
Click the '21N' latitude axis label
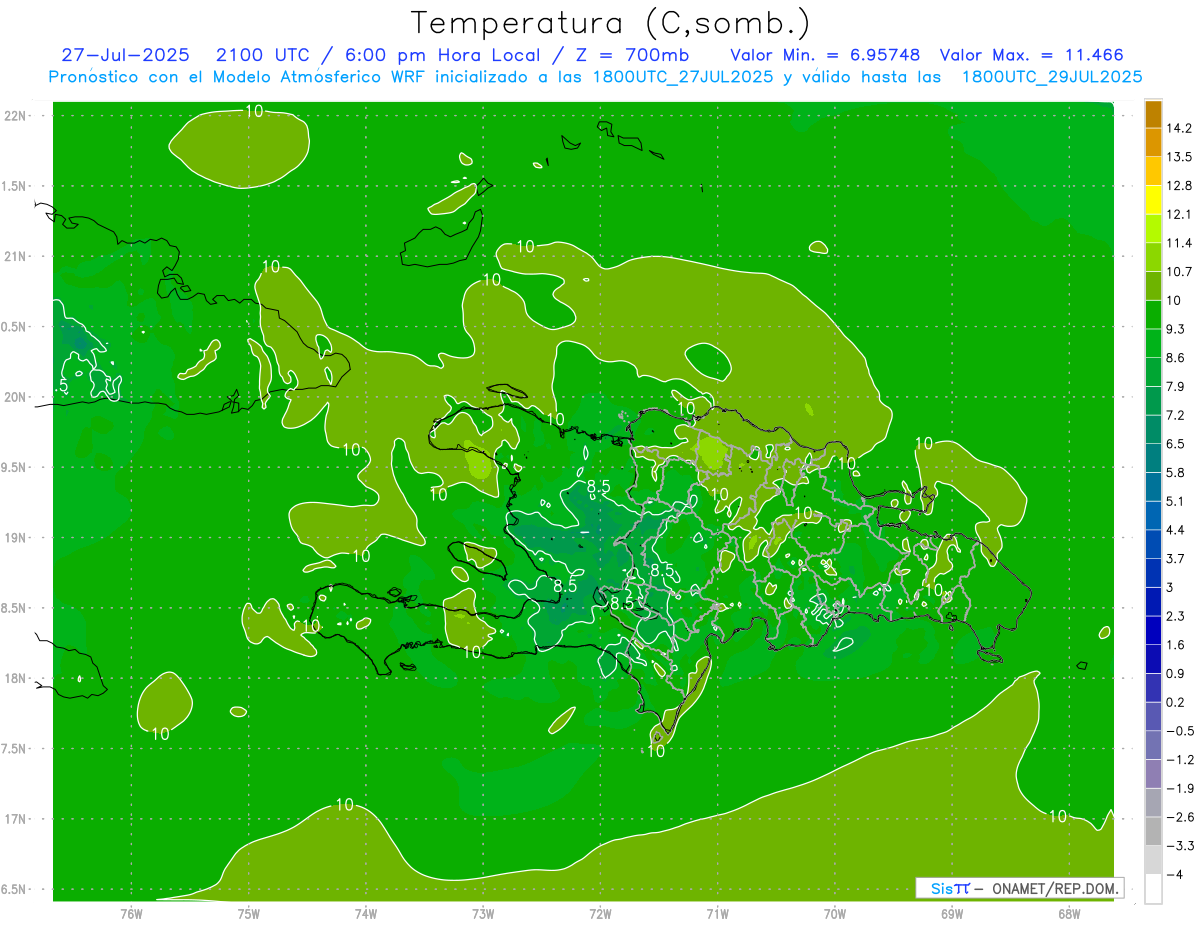[17, 256]
